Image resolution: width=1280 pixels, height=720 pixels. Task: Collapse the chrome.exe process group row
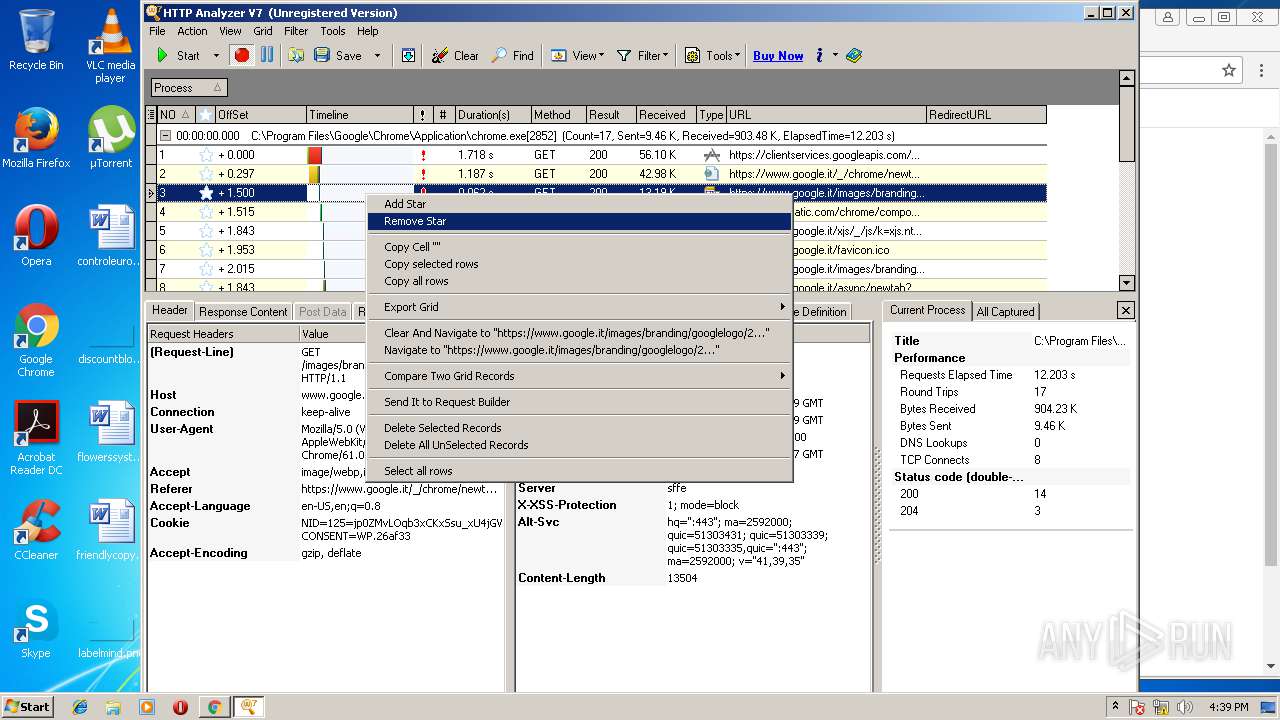coord(166,135)
